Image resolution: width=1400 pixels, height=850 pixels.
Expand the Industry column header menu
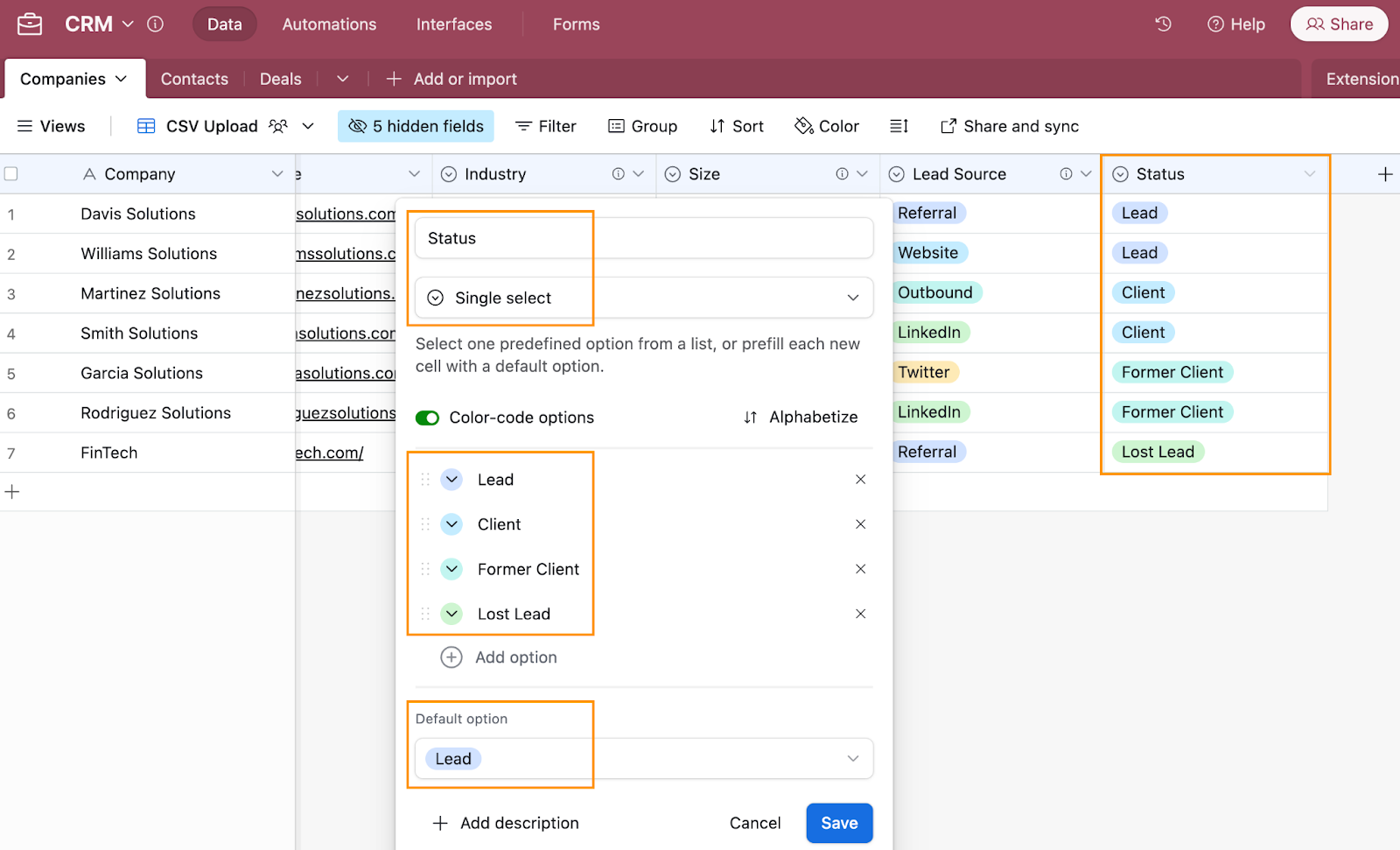pos(639,174)
